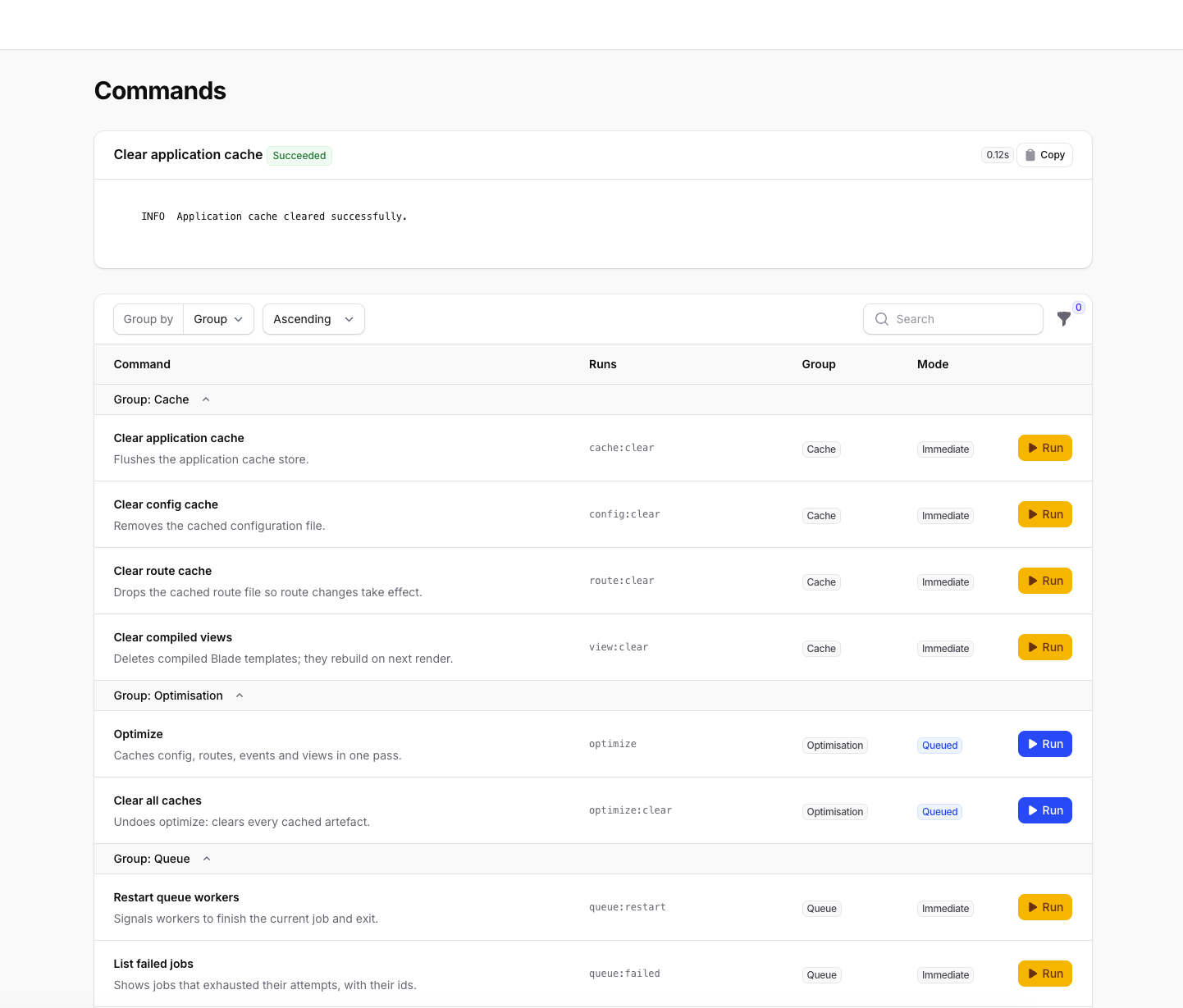The height and width of the screenshot is (1008, 1183).
Task: Open the table filters funnel icon
Action: point(1064,319)
